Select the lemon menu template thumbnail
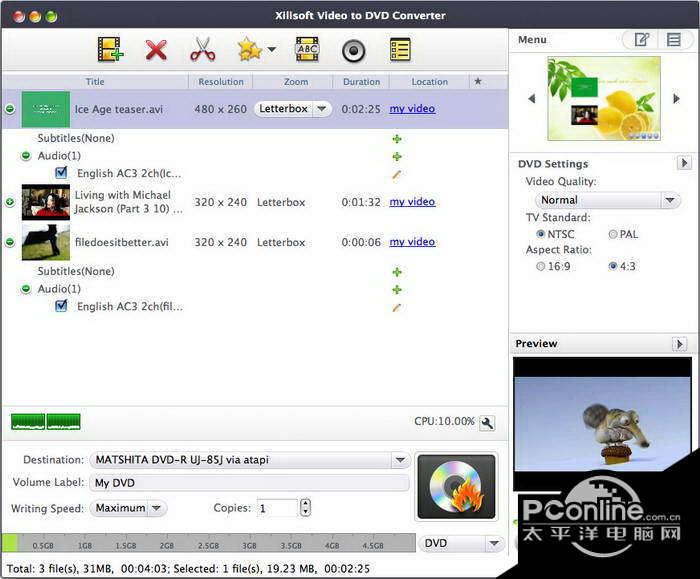This screenshot has width=700, height=579. tap(604, 98)
